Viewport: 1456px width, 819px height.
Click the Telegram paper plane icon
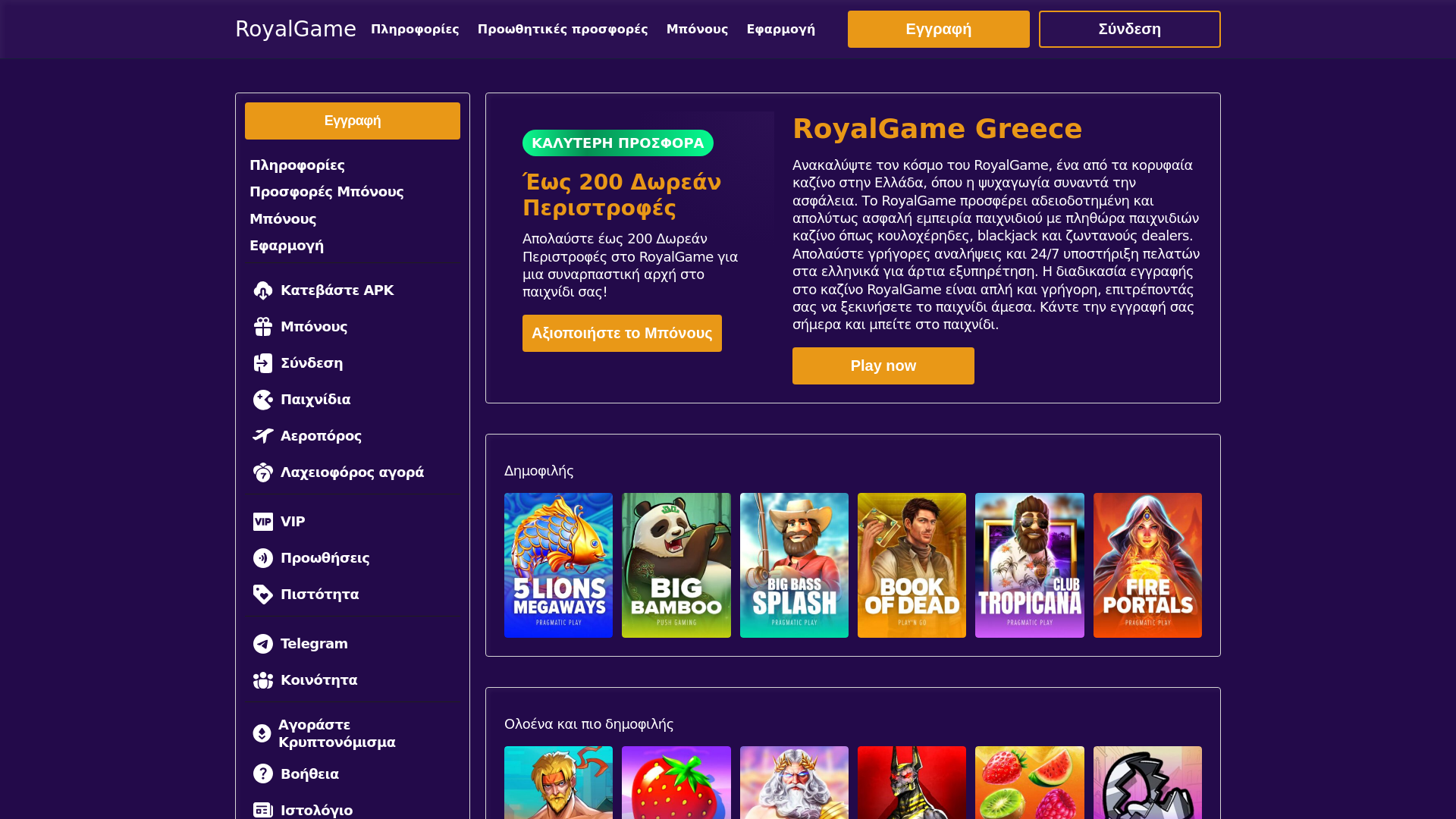(x=263, y=644)
